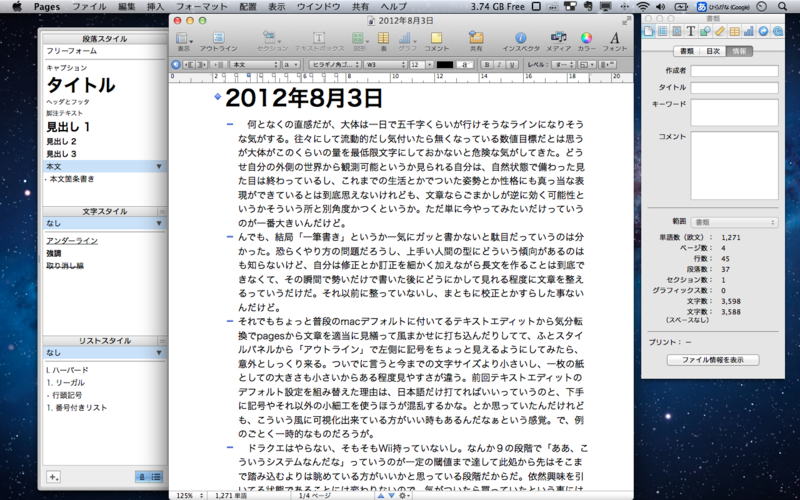Open the 範囲 range dropdown
This screenshot has width=800, height=500.
pyautogui.click(x=734, y=222)
